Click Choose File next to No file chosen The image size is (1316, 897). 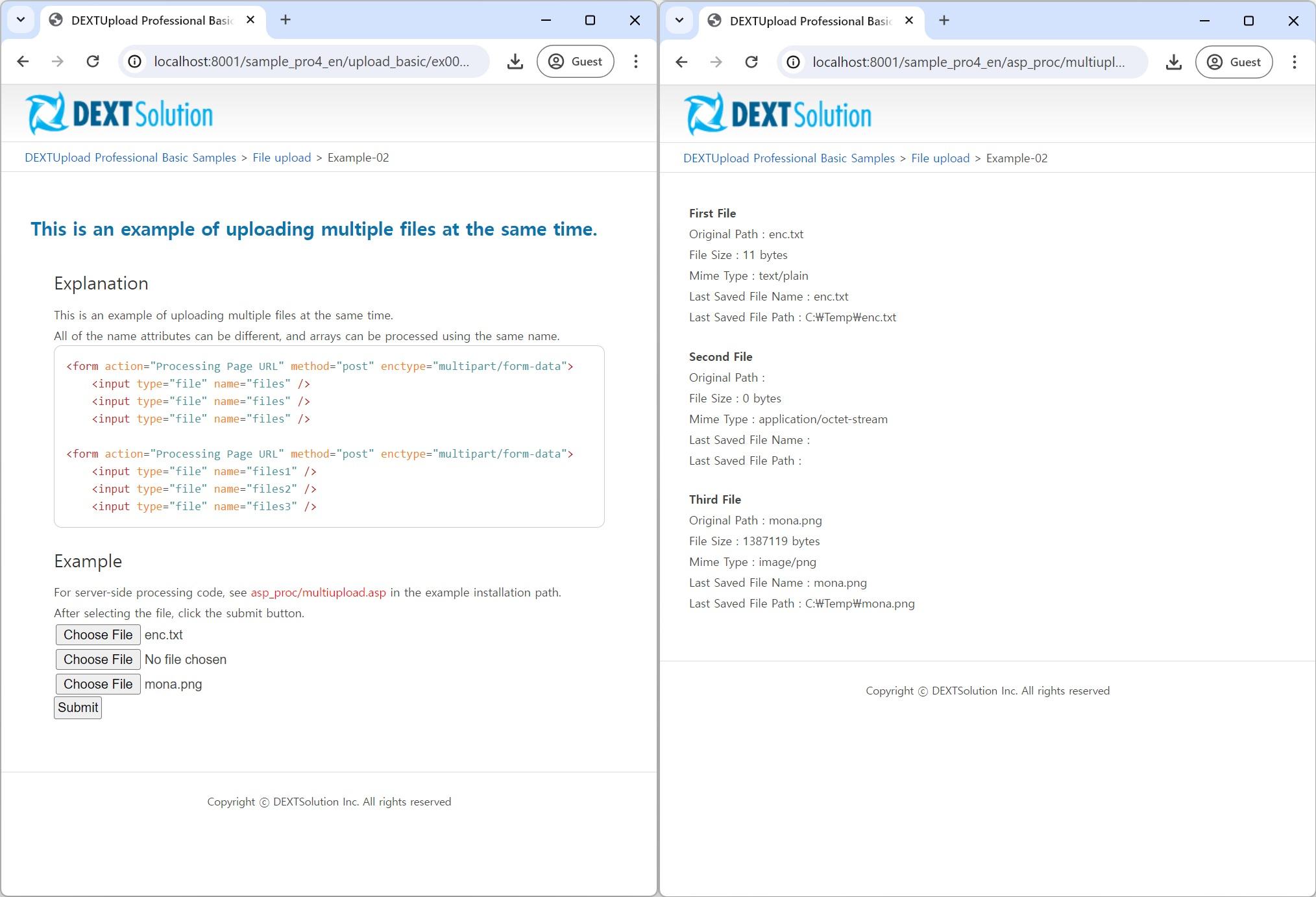pyautogui.click(x=98, y=659)
